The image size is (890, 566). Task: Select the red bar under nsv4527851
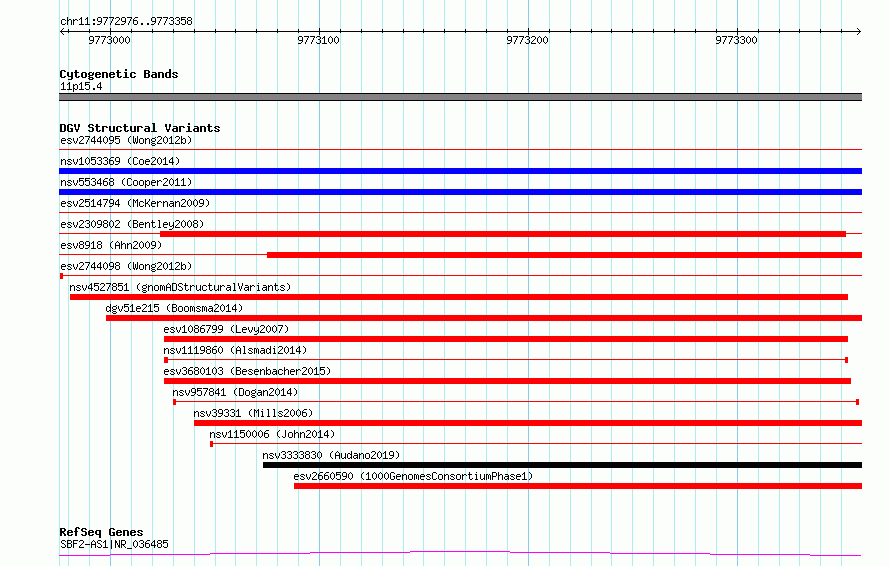(x=459, y=297)
